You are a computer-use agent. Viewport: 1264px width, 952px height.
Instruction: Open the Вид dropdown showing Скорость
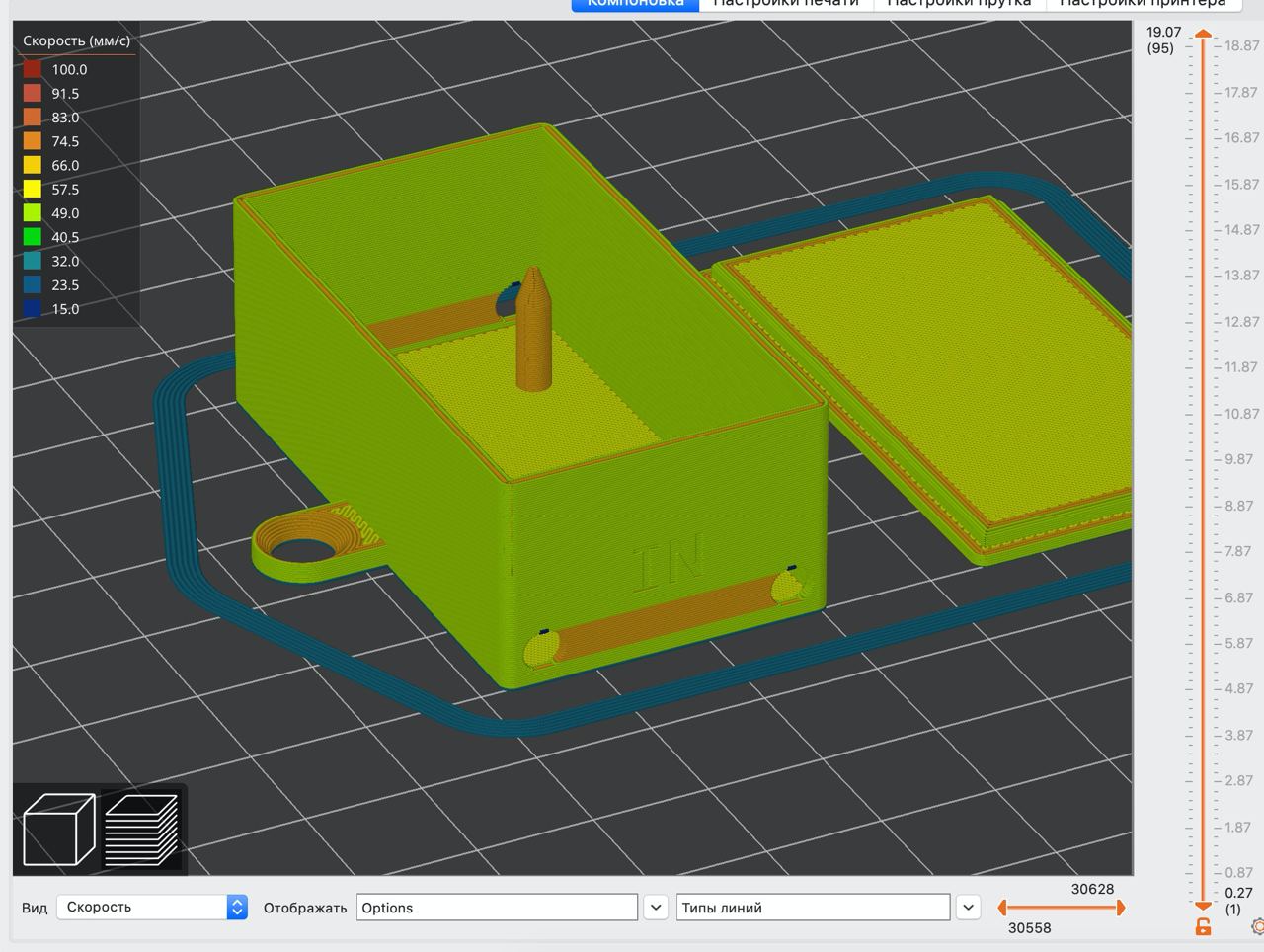pos(152,907)
